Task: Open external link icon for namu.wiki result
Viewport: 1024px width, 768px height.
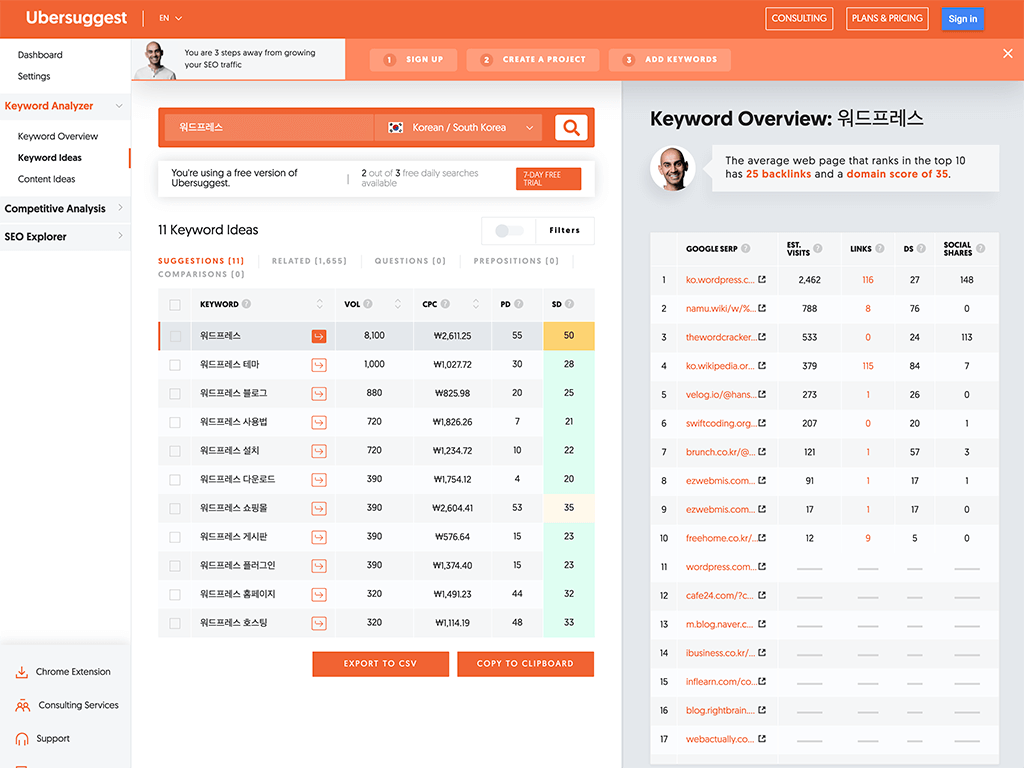Action: pos(761,308)
